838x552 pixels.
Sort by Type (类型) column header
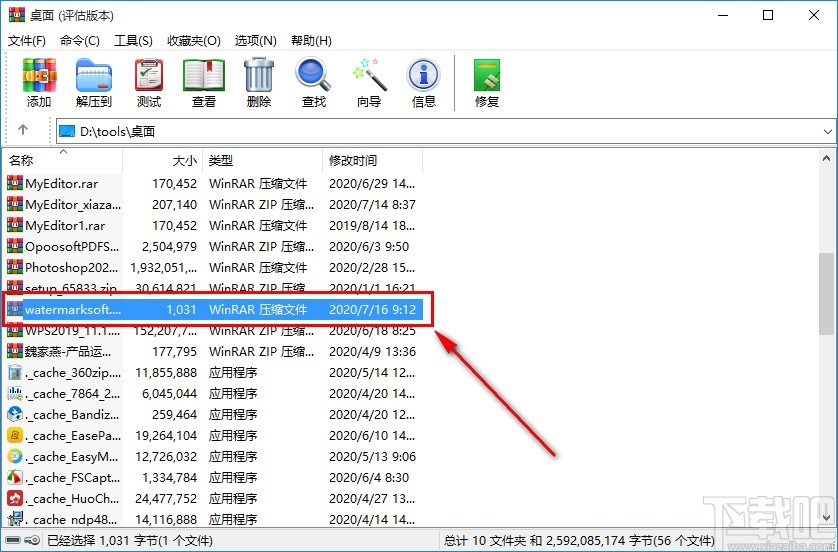pos(263,160)
